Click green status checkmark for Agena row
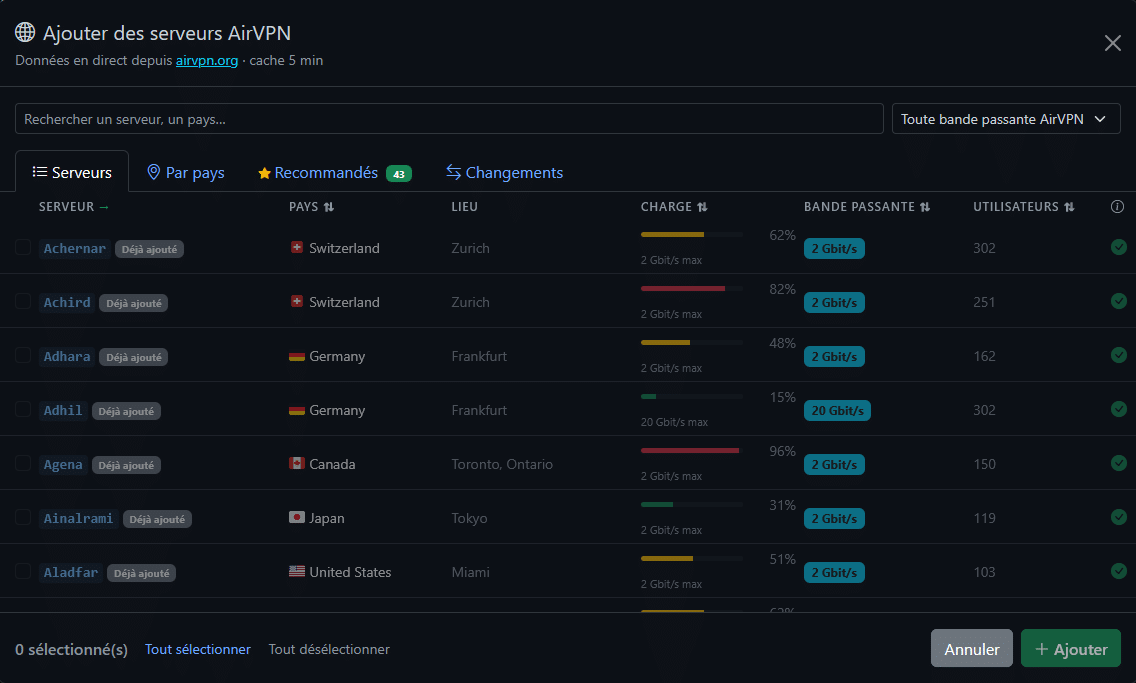 [x=1119, y=463]
